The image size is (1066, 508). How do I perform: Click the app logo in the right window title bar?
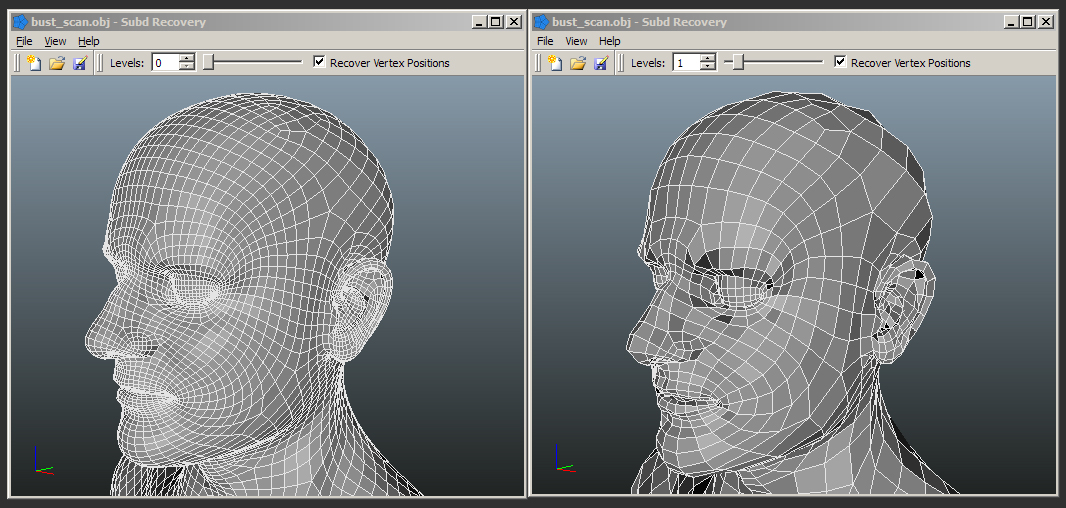click(542, 22)
